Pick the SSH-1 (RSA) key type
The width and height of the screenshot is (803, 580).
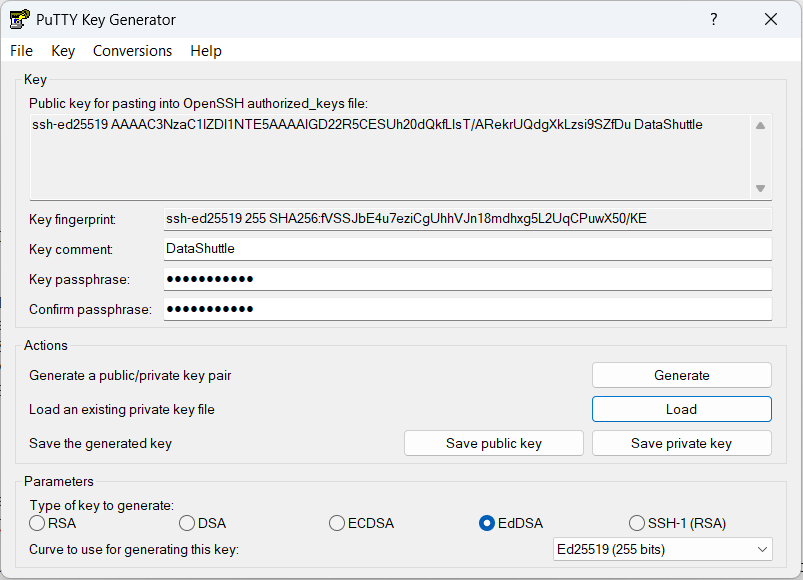pyautogui.click(x=638, y=523)
